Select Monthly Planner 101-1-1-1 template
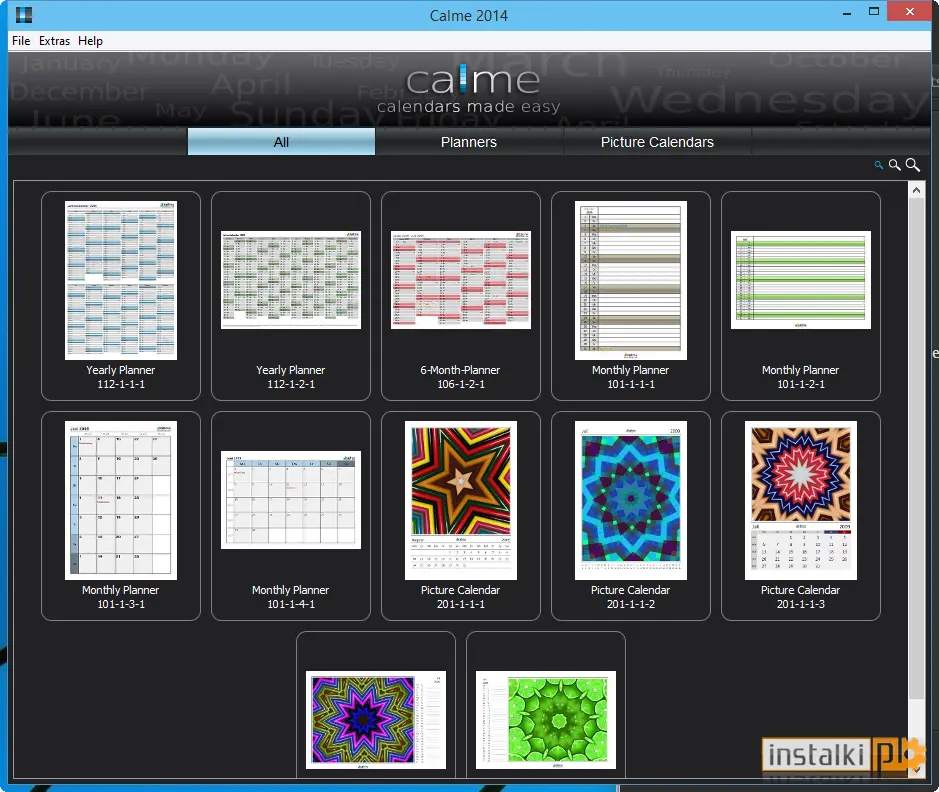 click(x=631, y=296)
